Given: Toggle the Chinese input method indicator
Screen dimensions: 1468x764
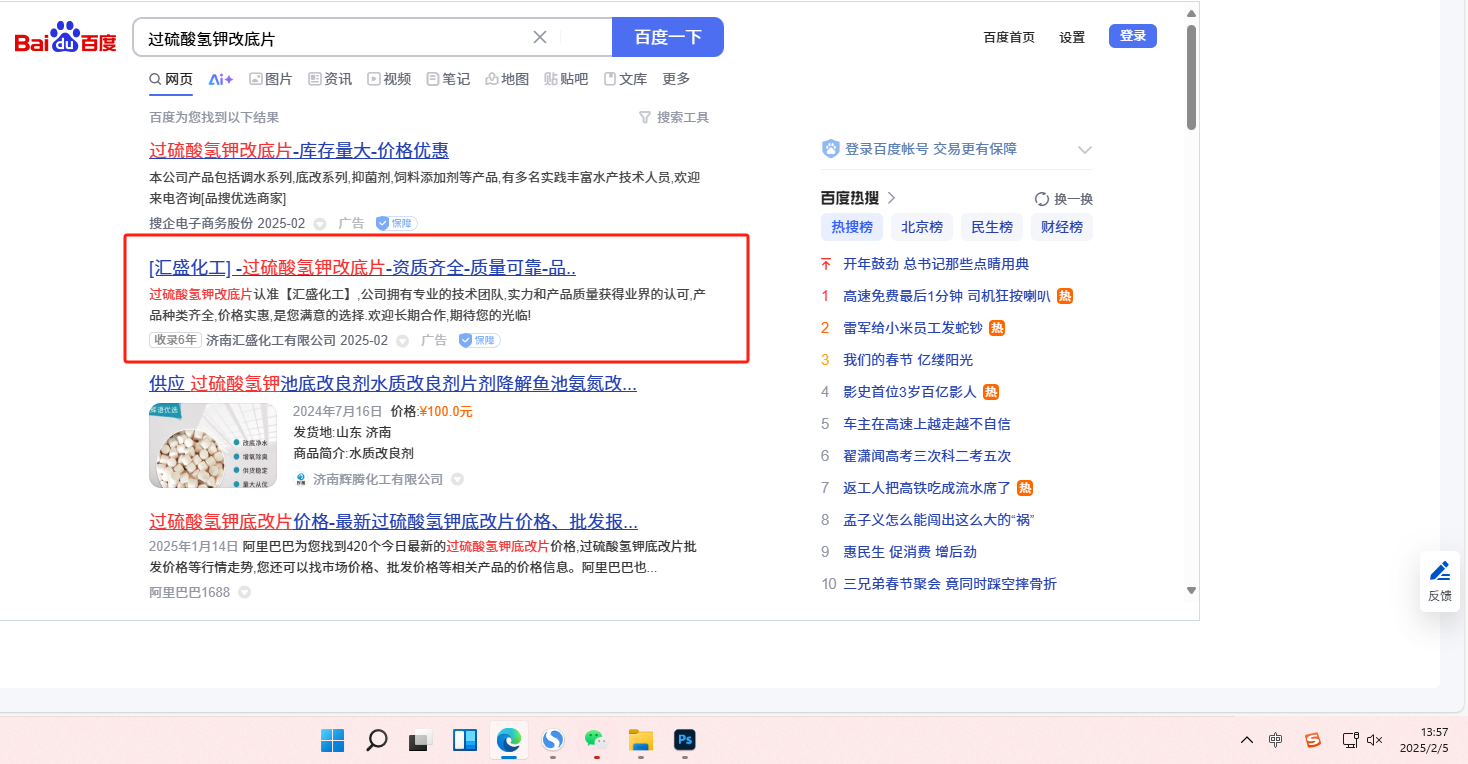Looking at the screenshot, I should (x=1276, y=740).
